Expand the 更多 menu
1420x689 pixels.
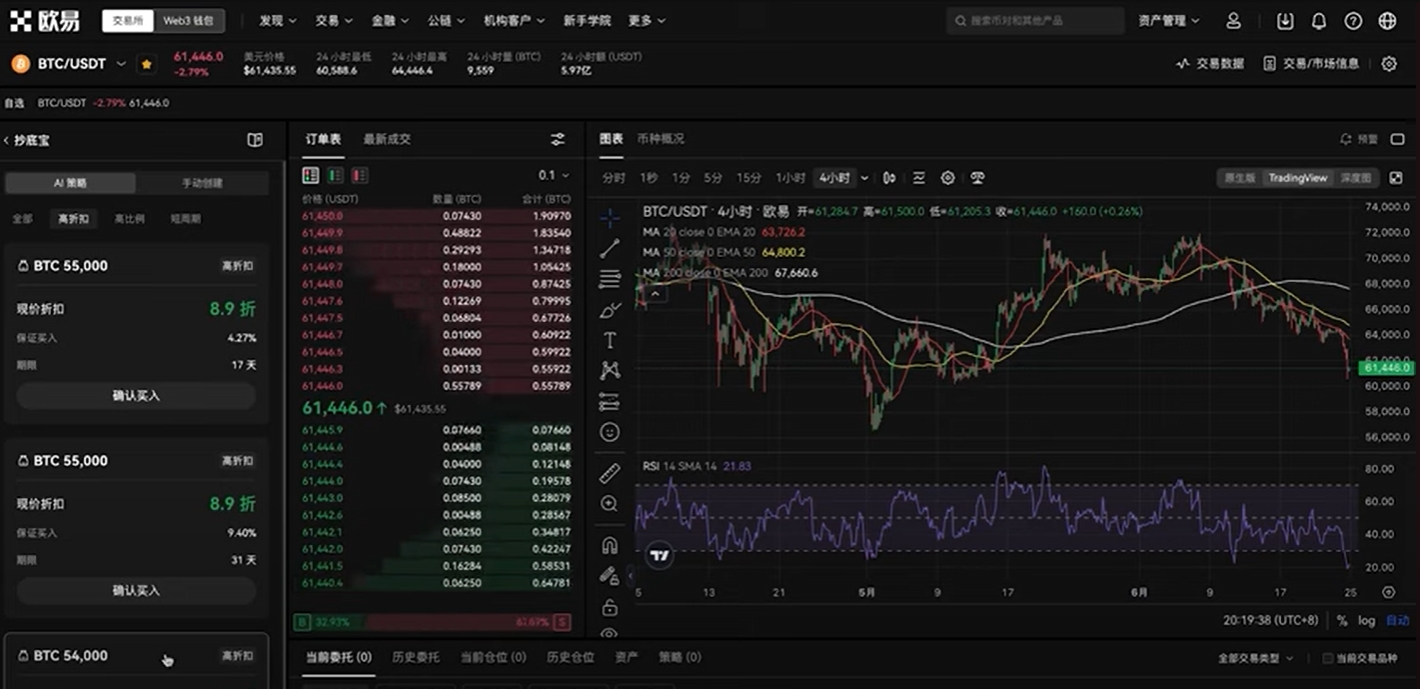tap(646, 21)
